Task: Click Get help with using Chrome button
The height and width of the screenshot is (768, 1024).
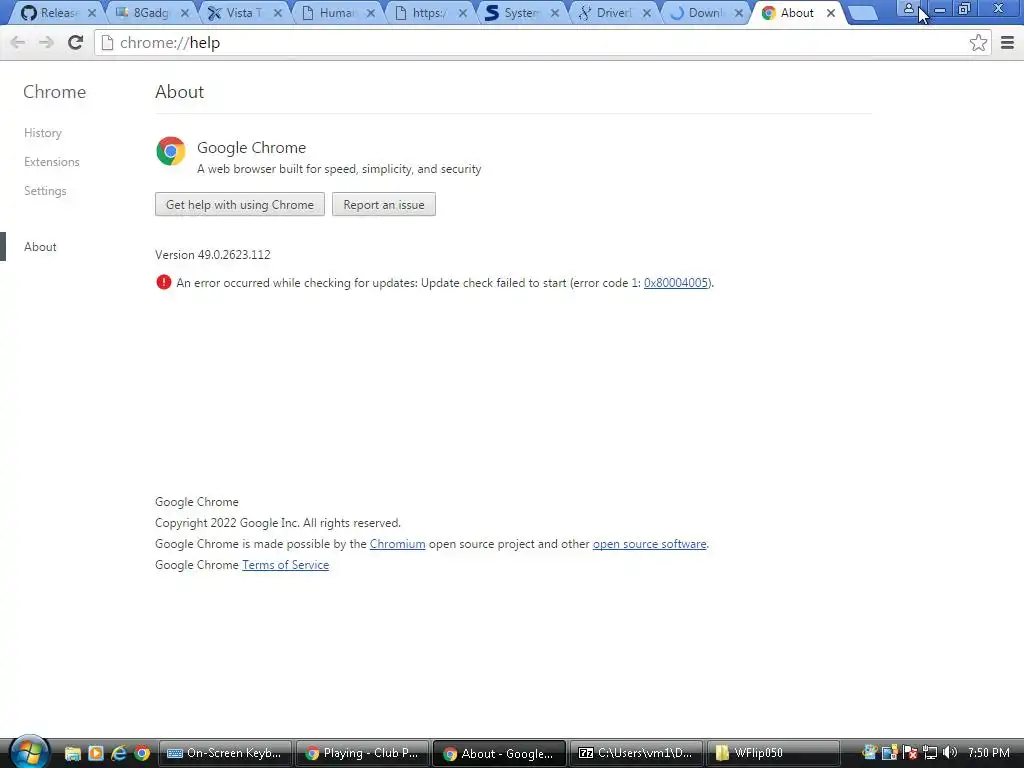Action: (x=240, y=204)
